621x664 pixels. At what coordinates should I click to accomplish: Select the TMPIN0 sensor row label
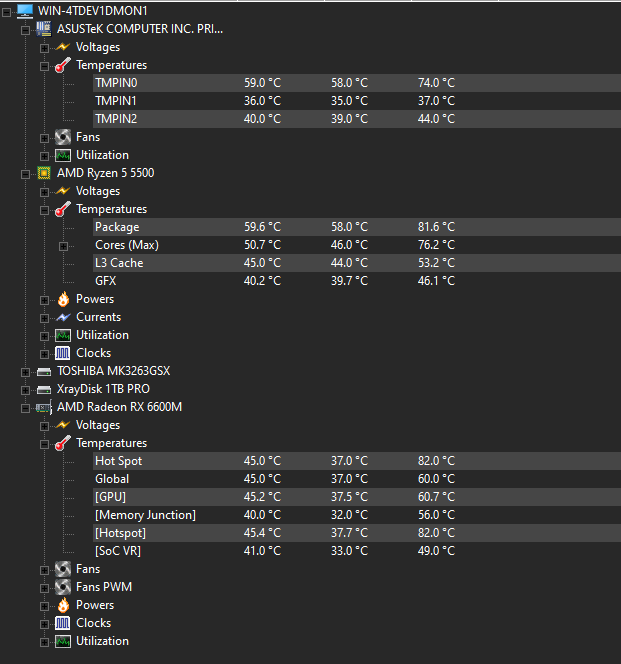[x=116, y=83]
